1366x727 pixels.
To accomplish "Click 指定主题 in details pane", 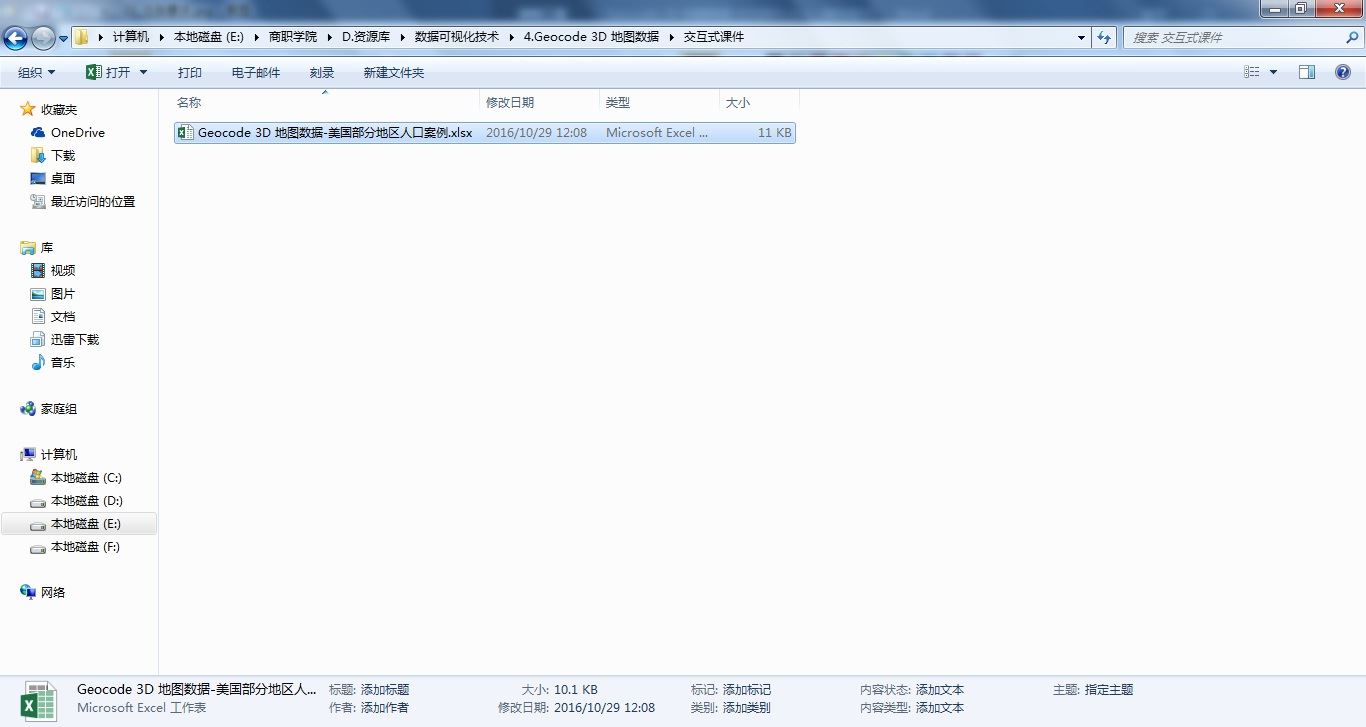I will pyautogui.click(x=1109, y=689).
